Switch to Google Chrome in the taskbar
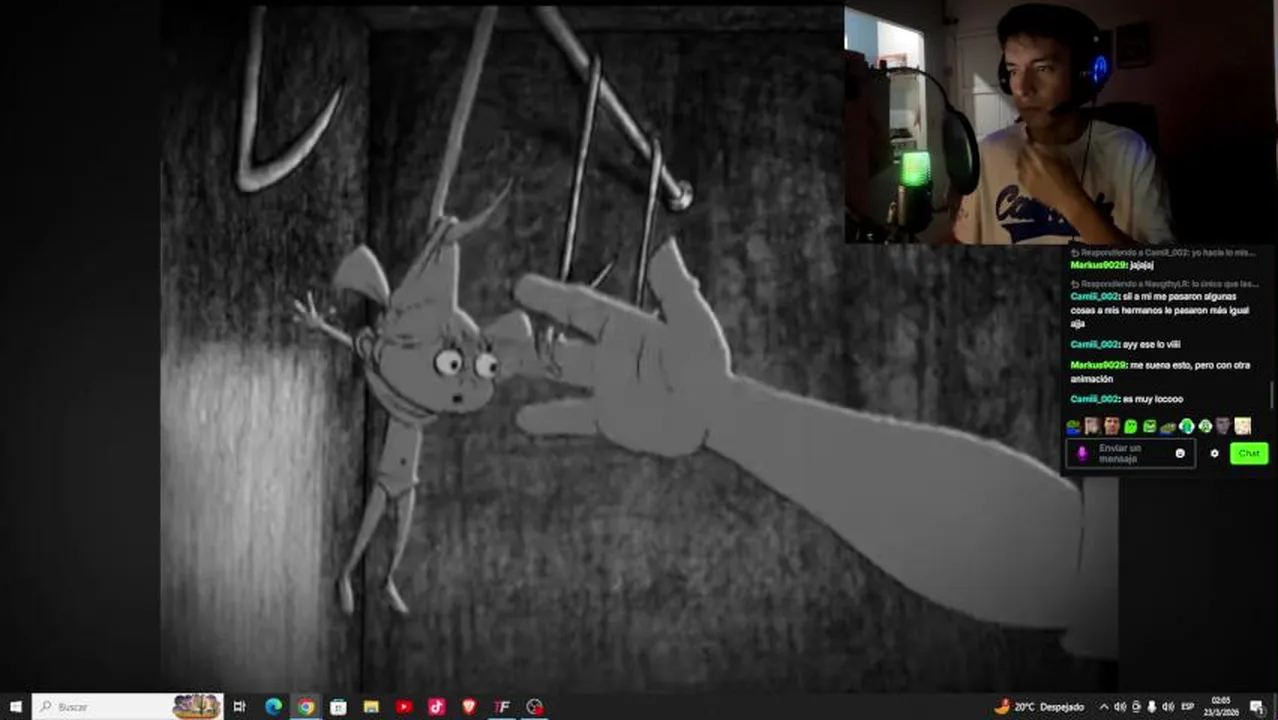Viewport: 1278px width, 720px height. click(306, 707)
